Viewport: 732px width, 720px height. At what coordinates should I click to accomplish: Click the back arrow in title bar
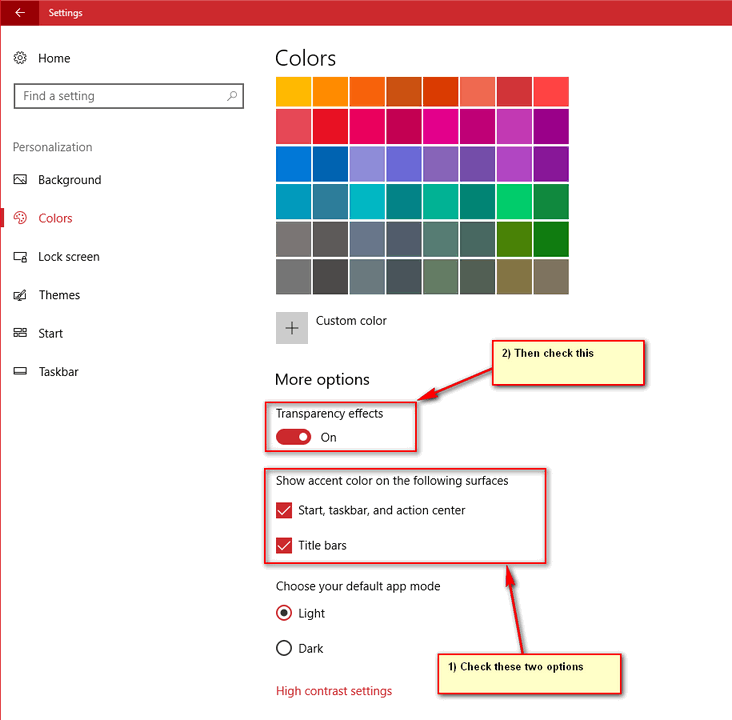click(x=20, y=13)
